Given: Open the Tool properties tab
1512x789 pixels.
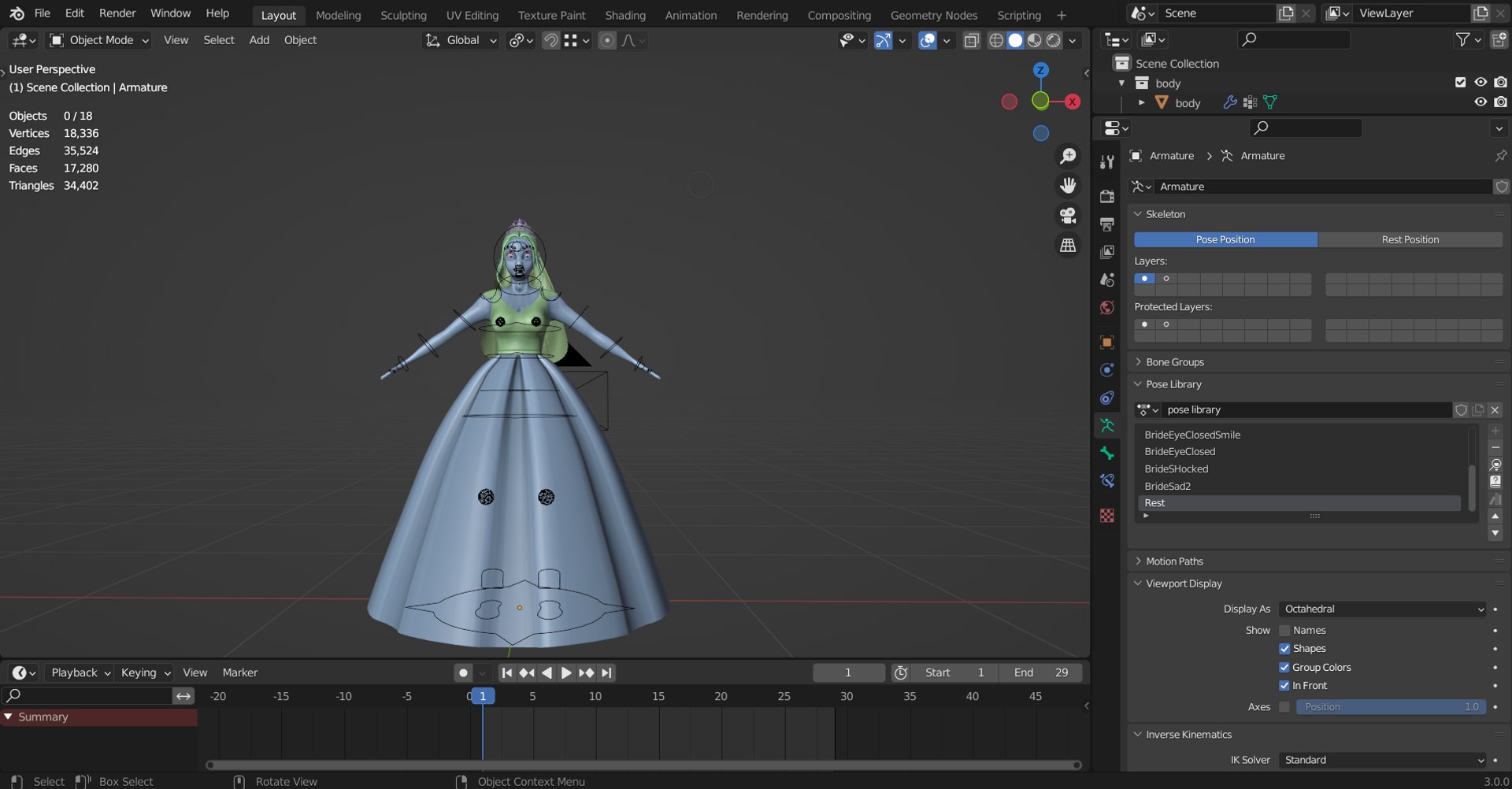Looking at the screenshot, I should 1107,162.
